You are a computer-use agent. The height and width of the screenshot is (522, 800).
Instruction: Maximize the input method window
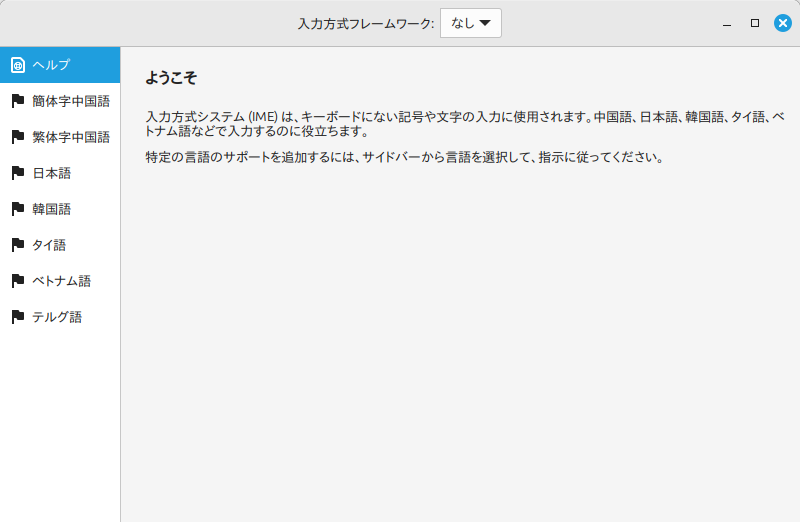point(755,23)
